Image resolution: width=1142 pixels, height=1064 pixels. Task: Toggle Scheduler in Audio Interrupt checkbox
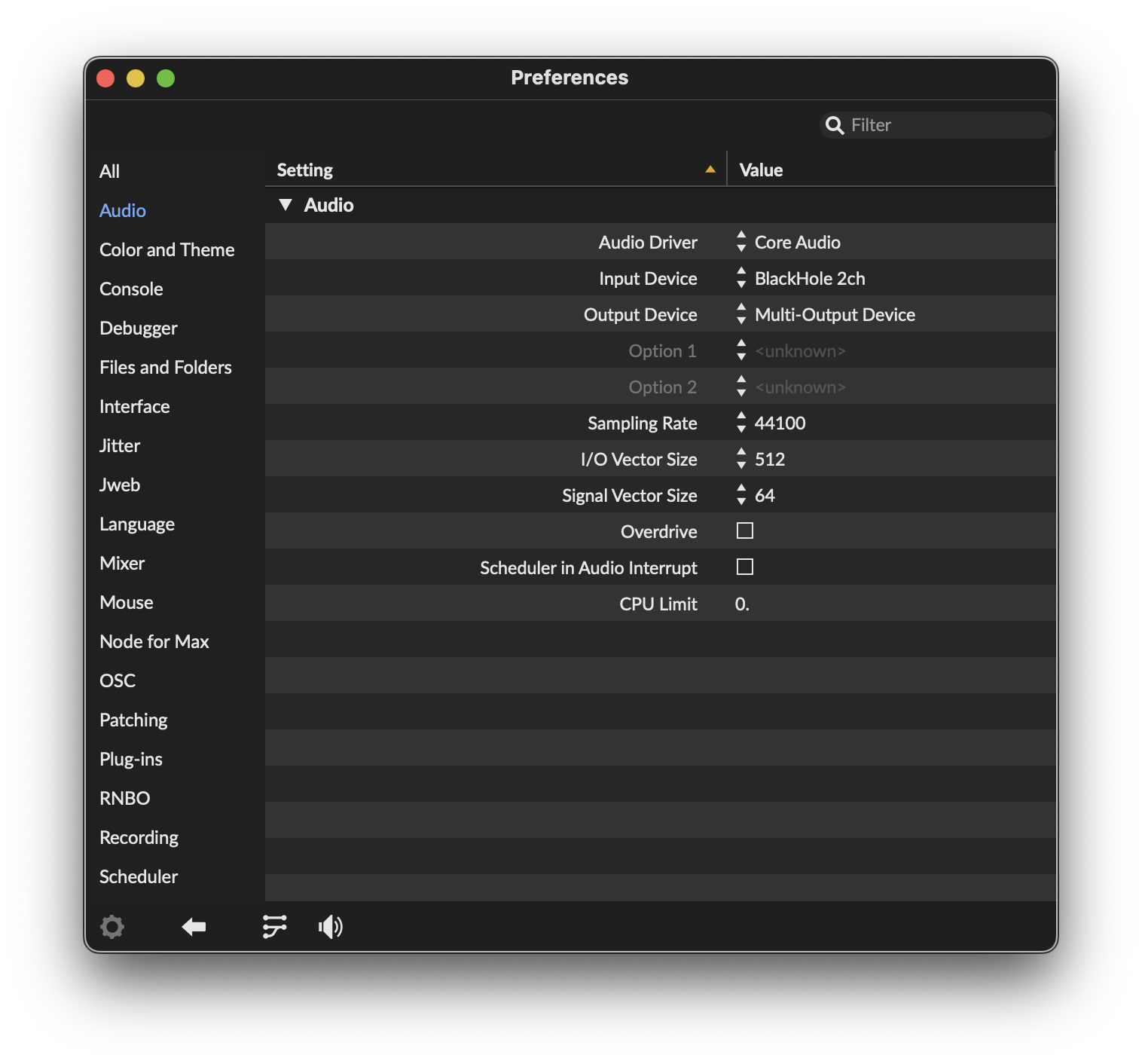745,567
